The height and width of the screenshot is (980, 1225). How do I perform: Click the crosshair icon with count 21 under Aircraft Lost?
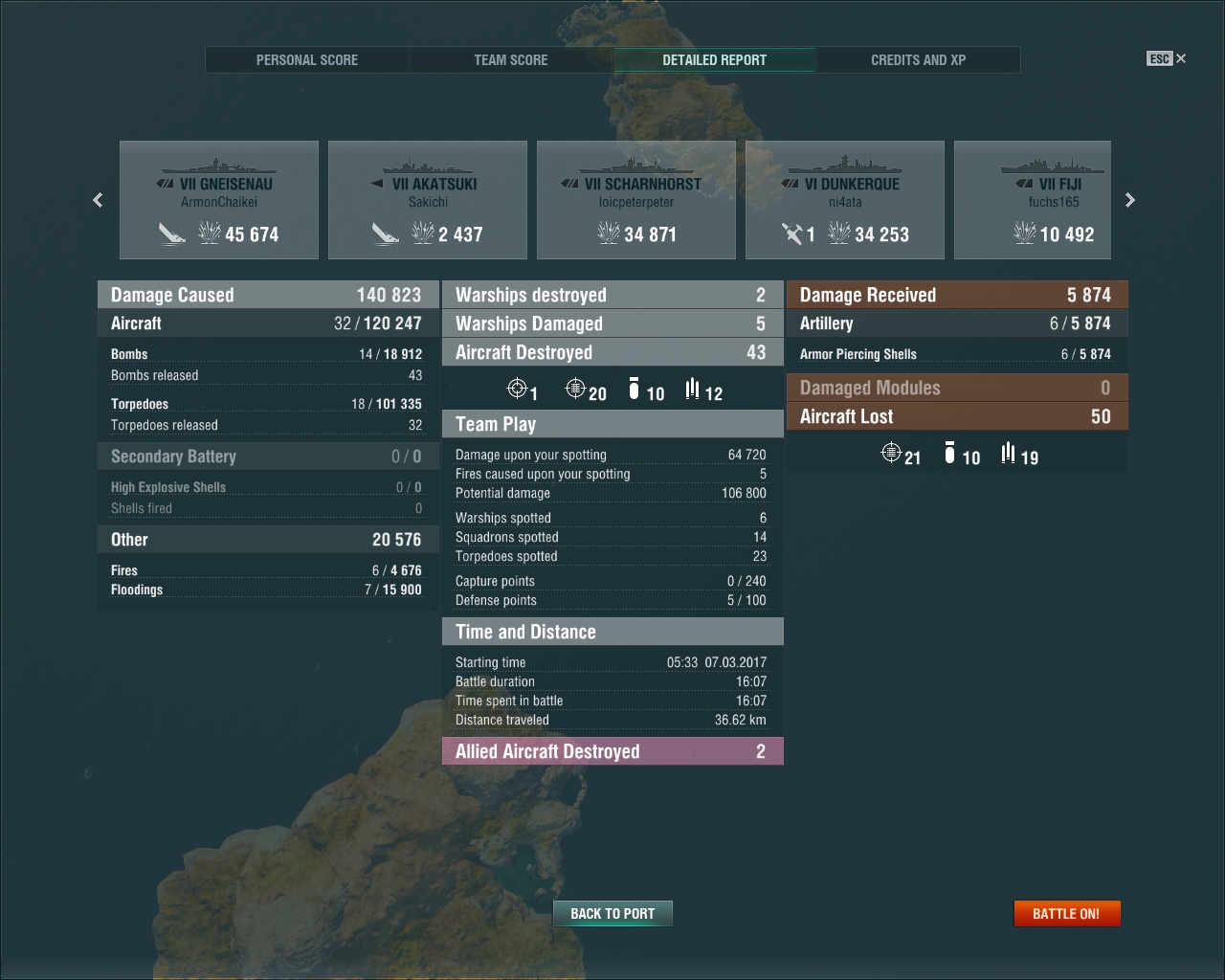891,452
